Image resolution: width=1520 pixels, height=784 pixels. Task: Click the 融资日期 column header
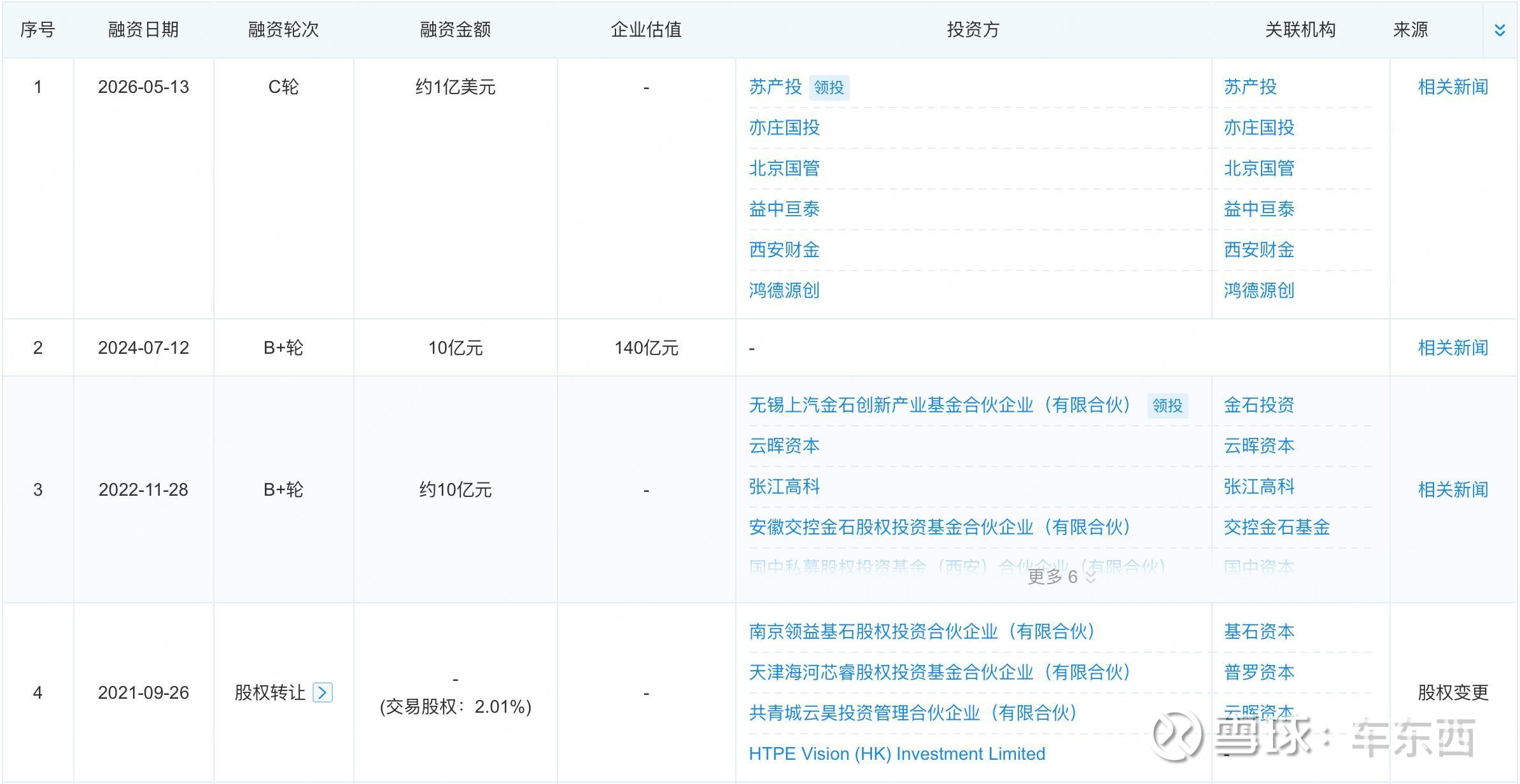(x=143, y=30)
